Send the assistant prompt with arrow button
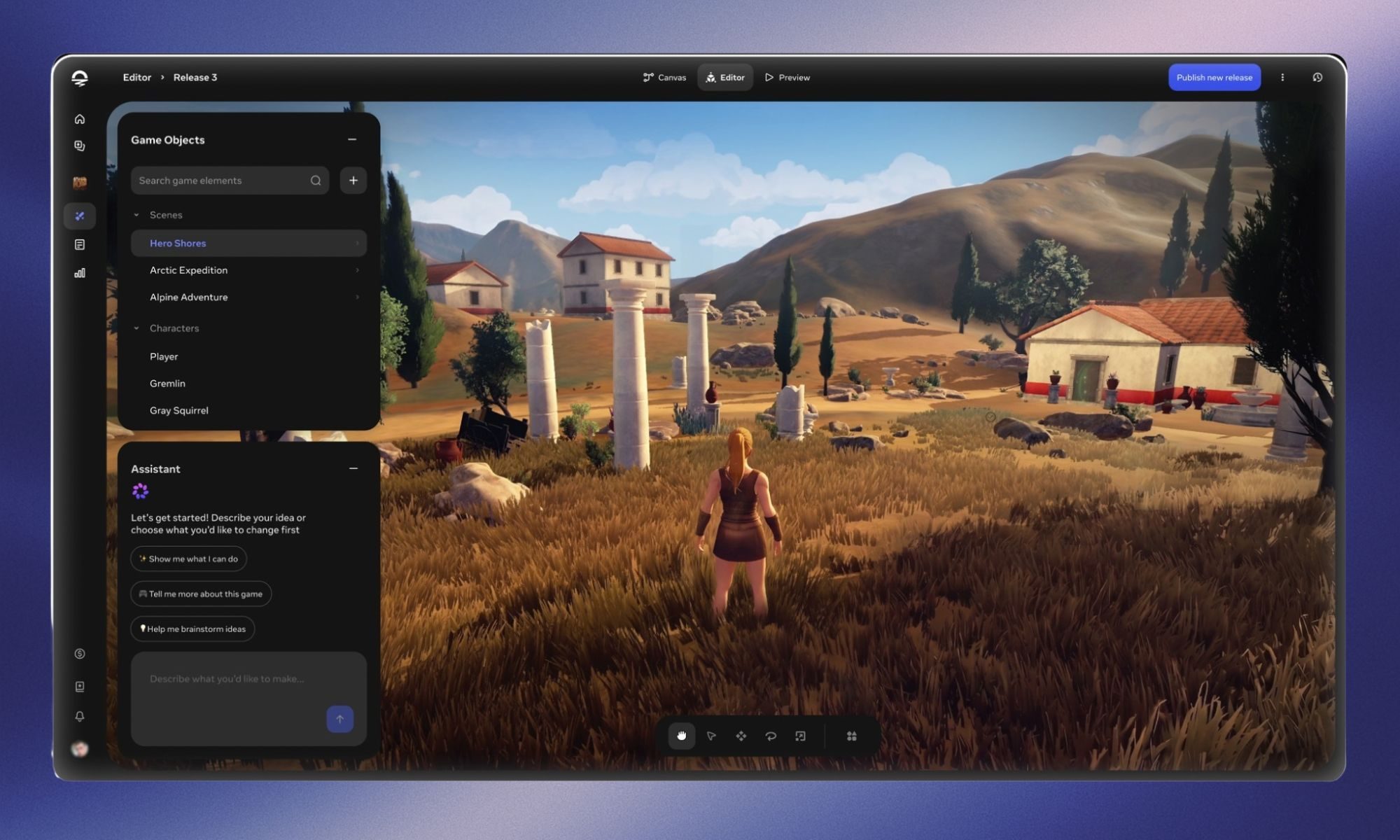 tap(339, 719)
